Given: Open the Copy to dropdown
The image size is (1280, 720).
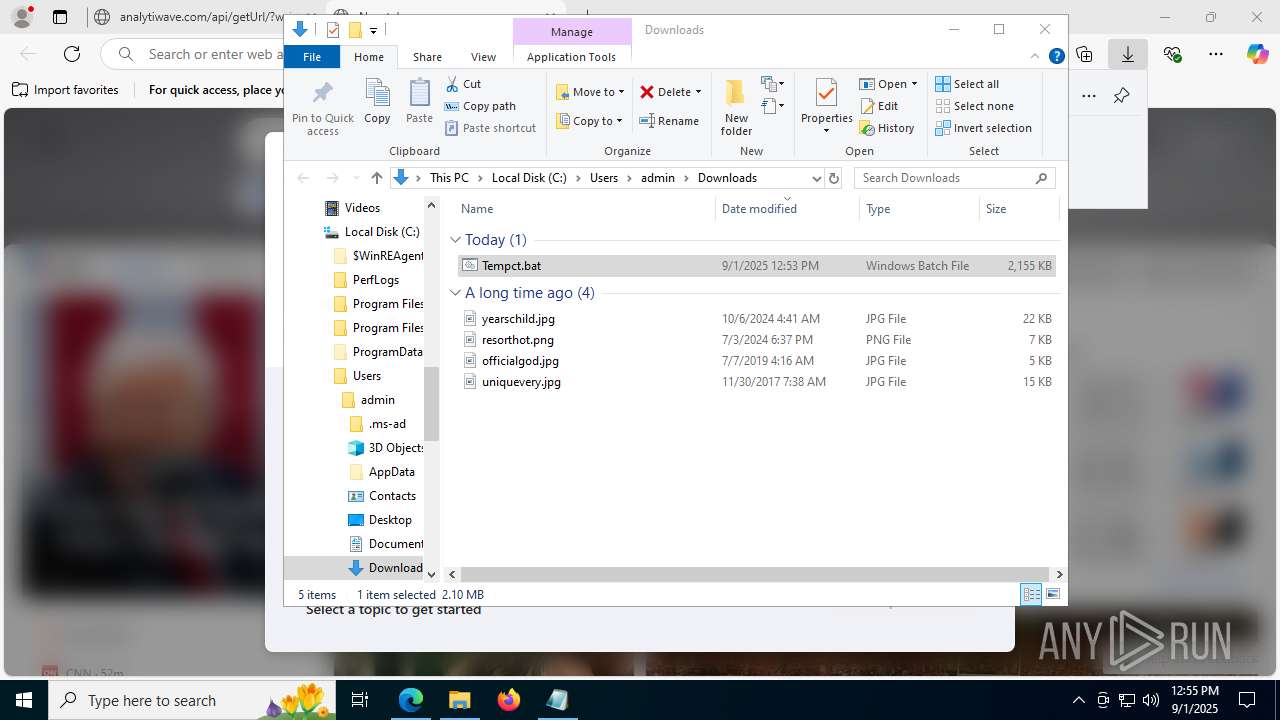Looking at the screenshot, I should click(590, 121).
